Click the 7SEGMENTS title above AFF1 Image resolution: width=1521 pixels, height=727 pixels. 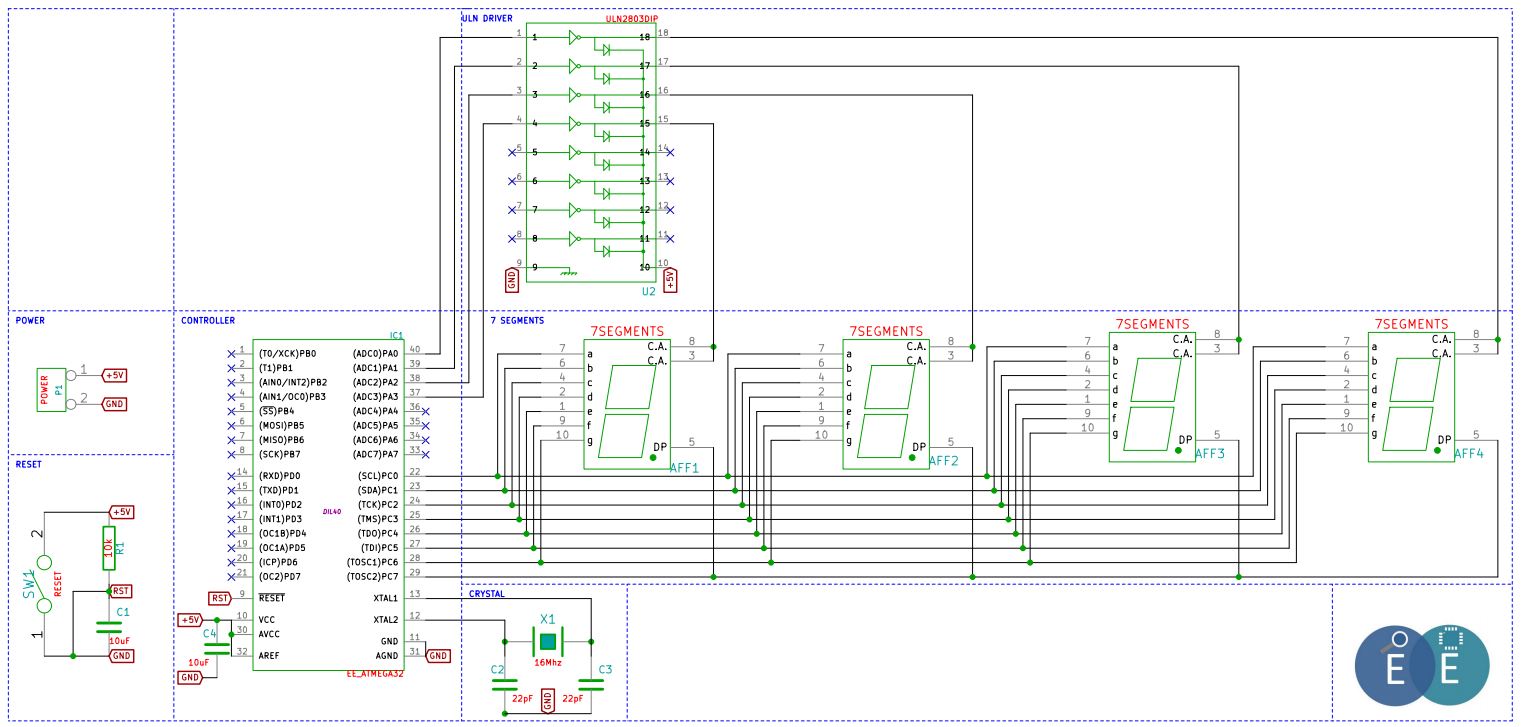(x=627, y=332)
